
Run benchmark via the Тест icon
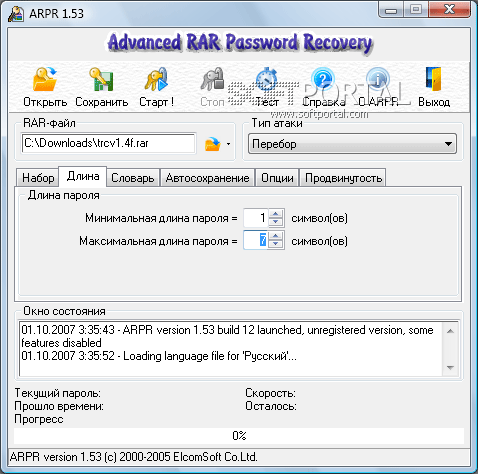267,79
